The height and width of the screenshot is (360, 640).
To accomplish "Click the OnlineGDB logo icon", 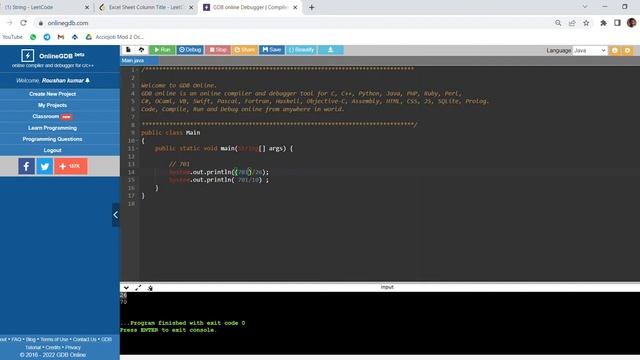I will click(28, 55).
